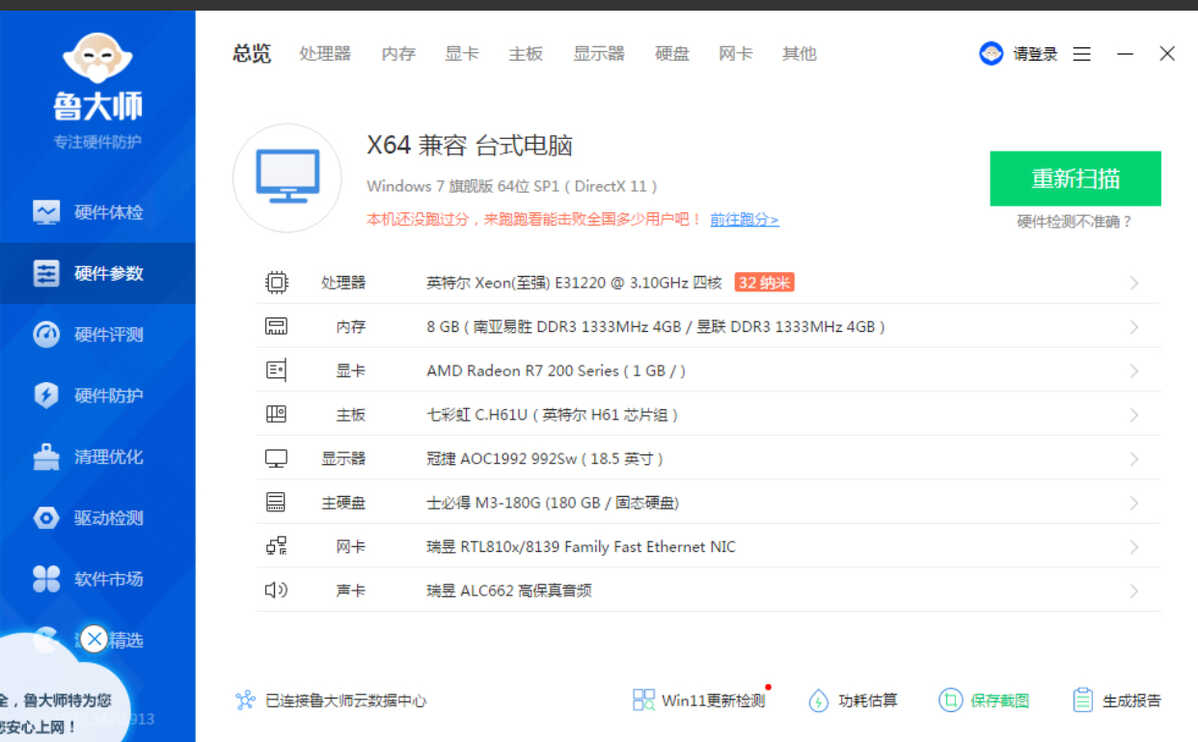The image size is (1198, 742).
Task: Expand the 显示器 row chevron
Action: [1134, 458]
